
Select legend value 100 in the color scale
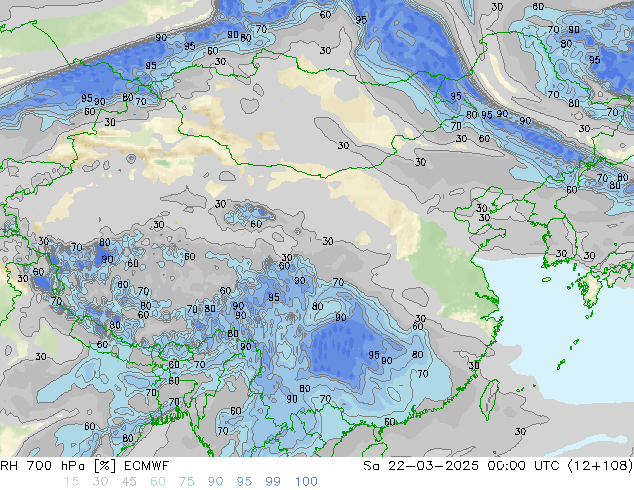tap(306, 482)
